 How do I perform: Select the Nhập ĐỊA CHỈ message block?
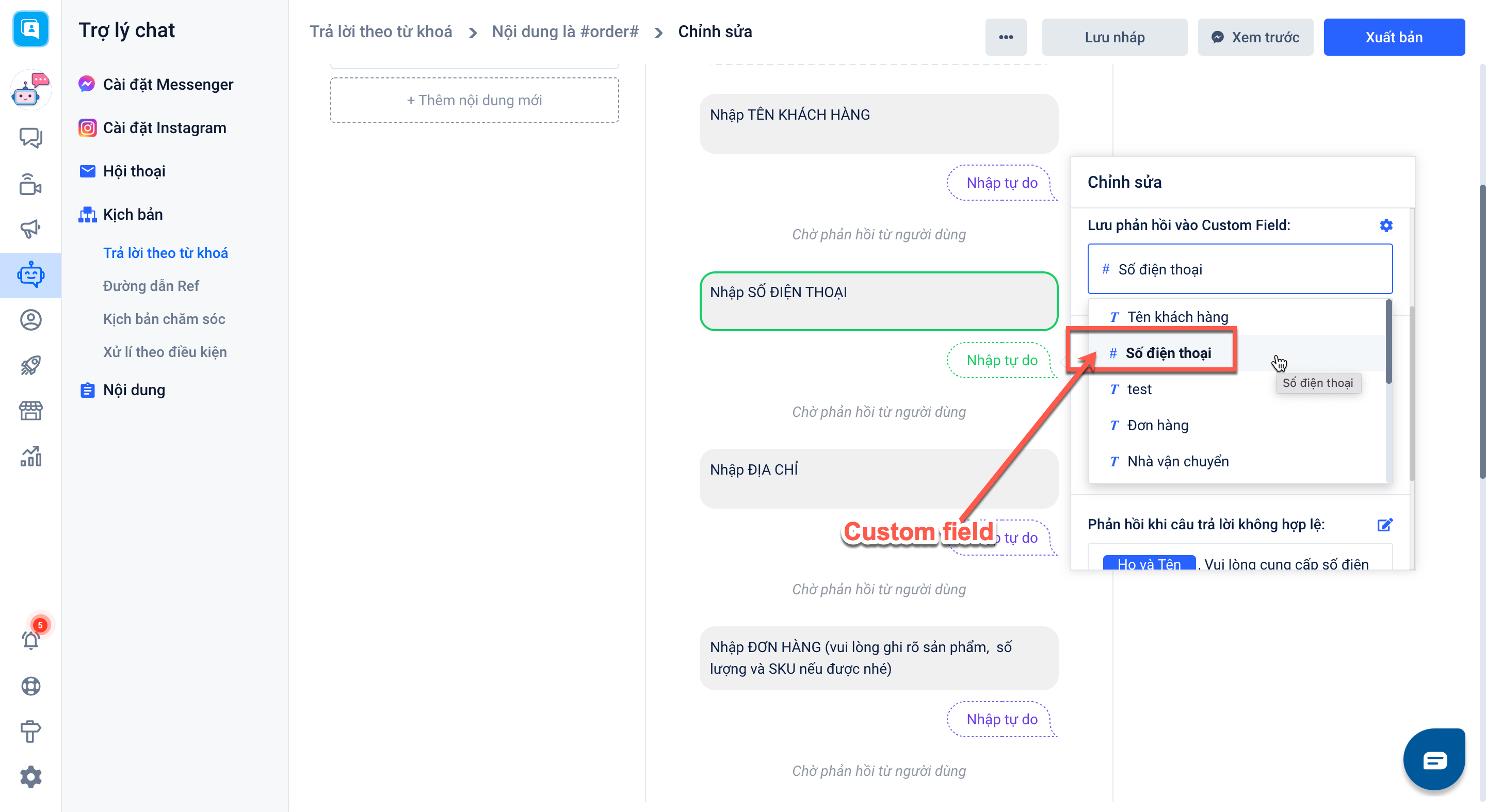tap(878, 478)
